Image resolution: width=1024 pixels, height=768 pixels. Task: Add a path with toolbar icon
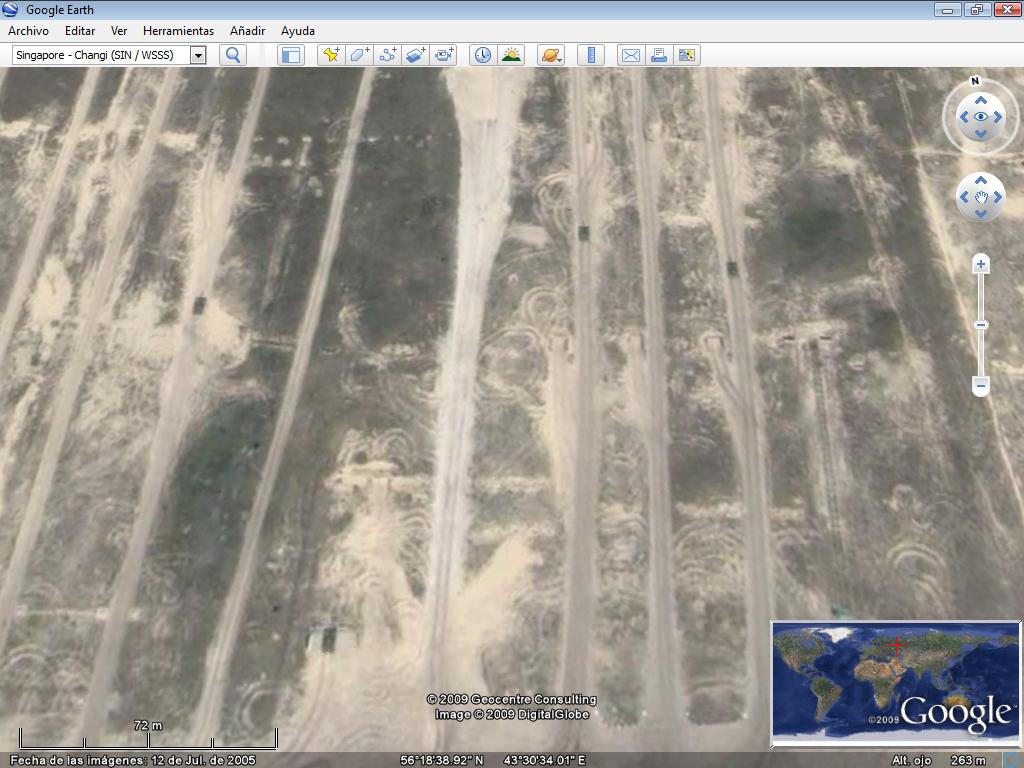pos(388,55)
